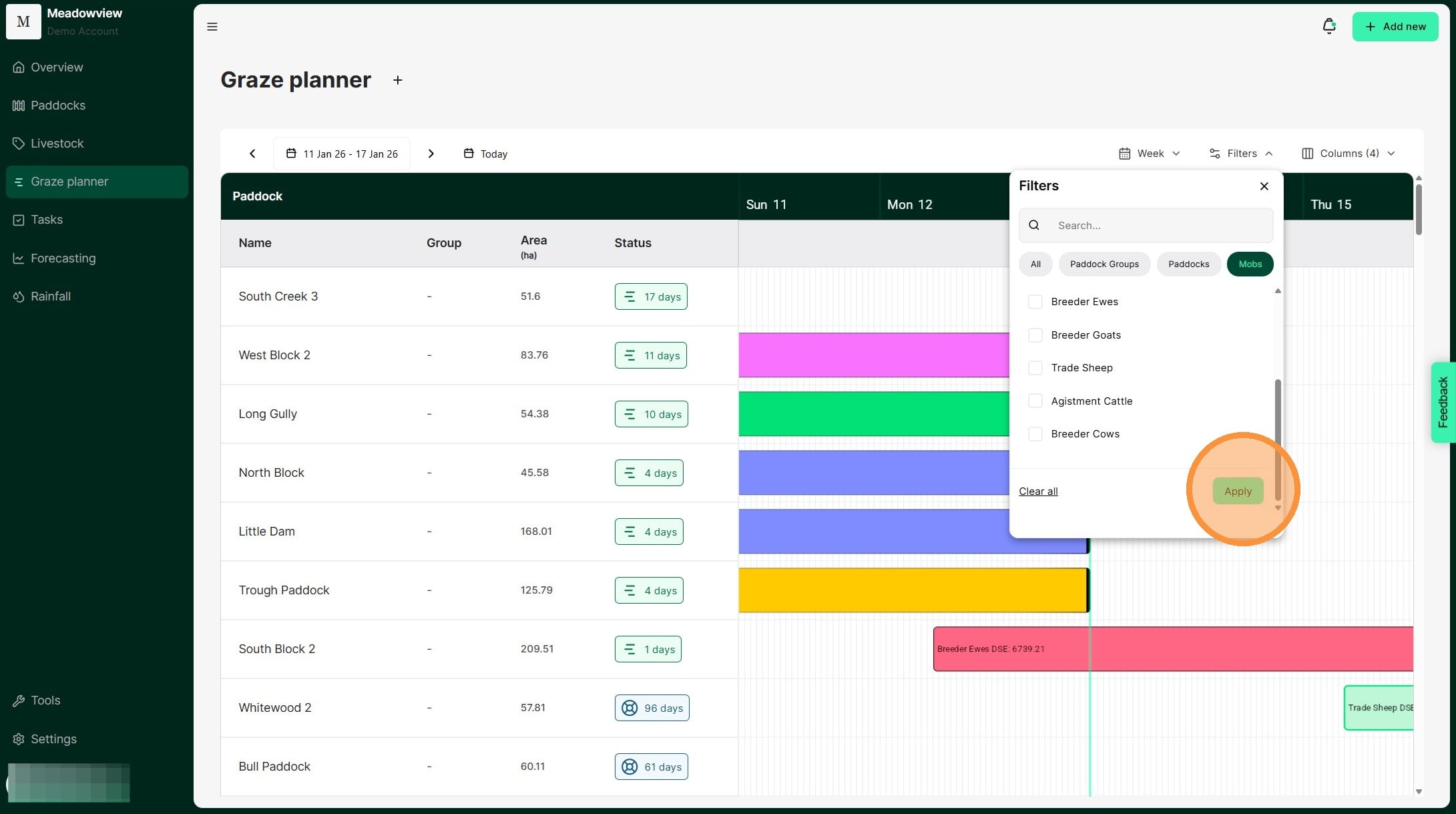Click the notification bell icon
Viewport: 1456px width, 814px height.
tap(1328, 26)
